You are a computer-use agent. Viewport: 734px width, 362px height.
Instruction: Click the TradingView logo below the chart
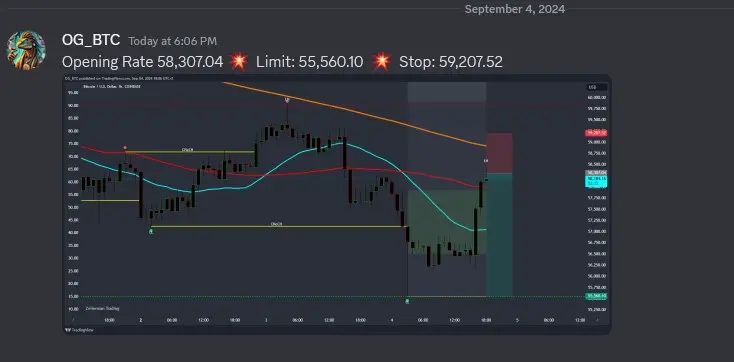[79, 330]
